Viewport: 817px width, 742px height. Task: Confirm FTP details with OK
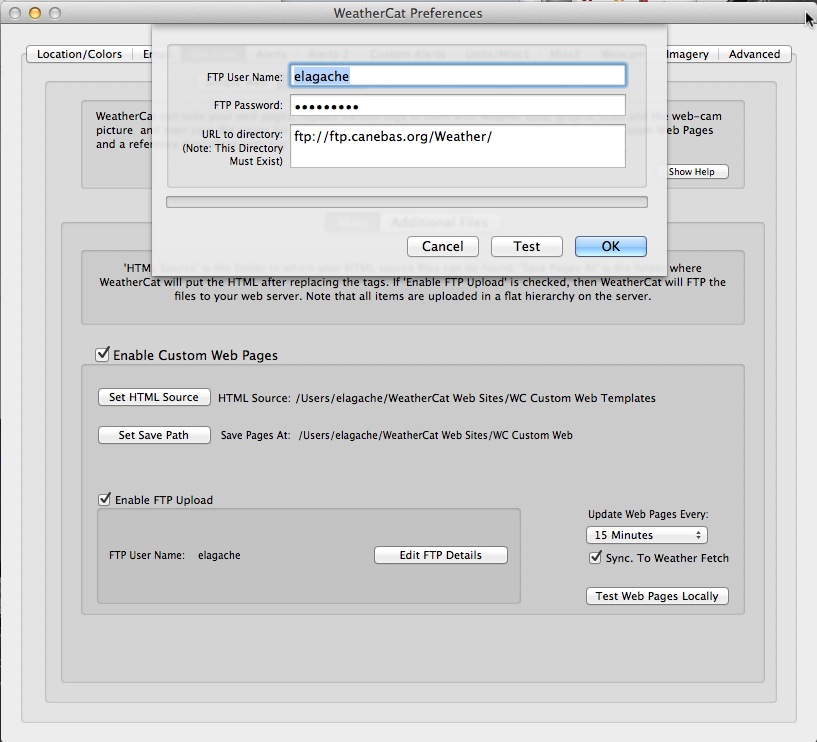pyautogui.click(x=611, y=246)
